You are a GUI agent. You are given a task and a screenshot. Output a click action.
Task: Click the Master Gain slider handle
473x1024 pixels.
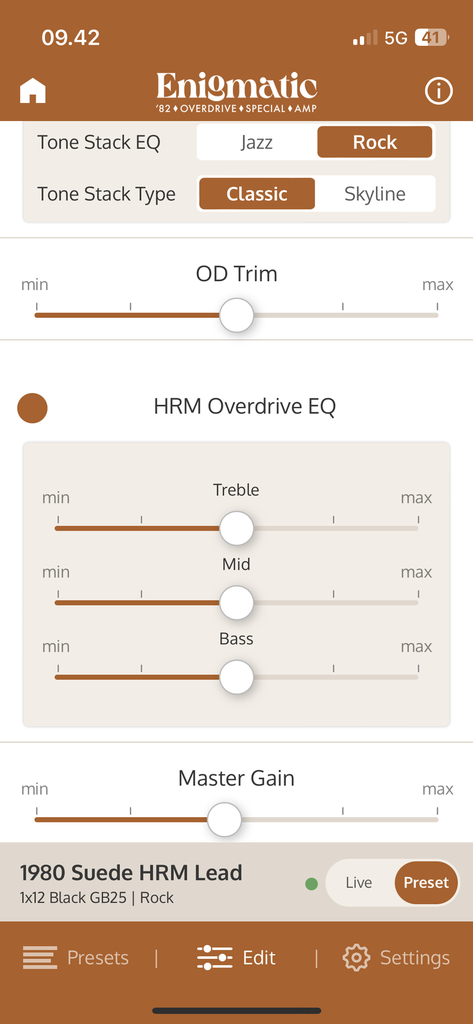[225, 819]
